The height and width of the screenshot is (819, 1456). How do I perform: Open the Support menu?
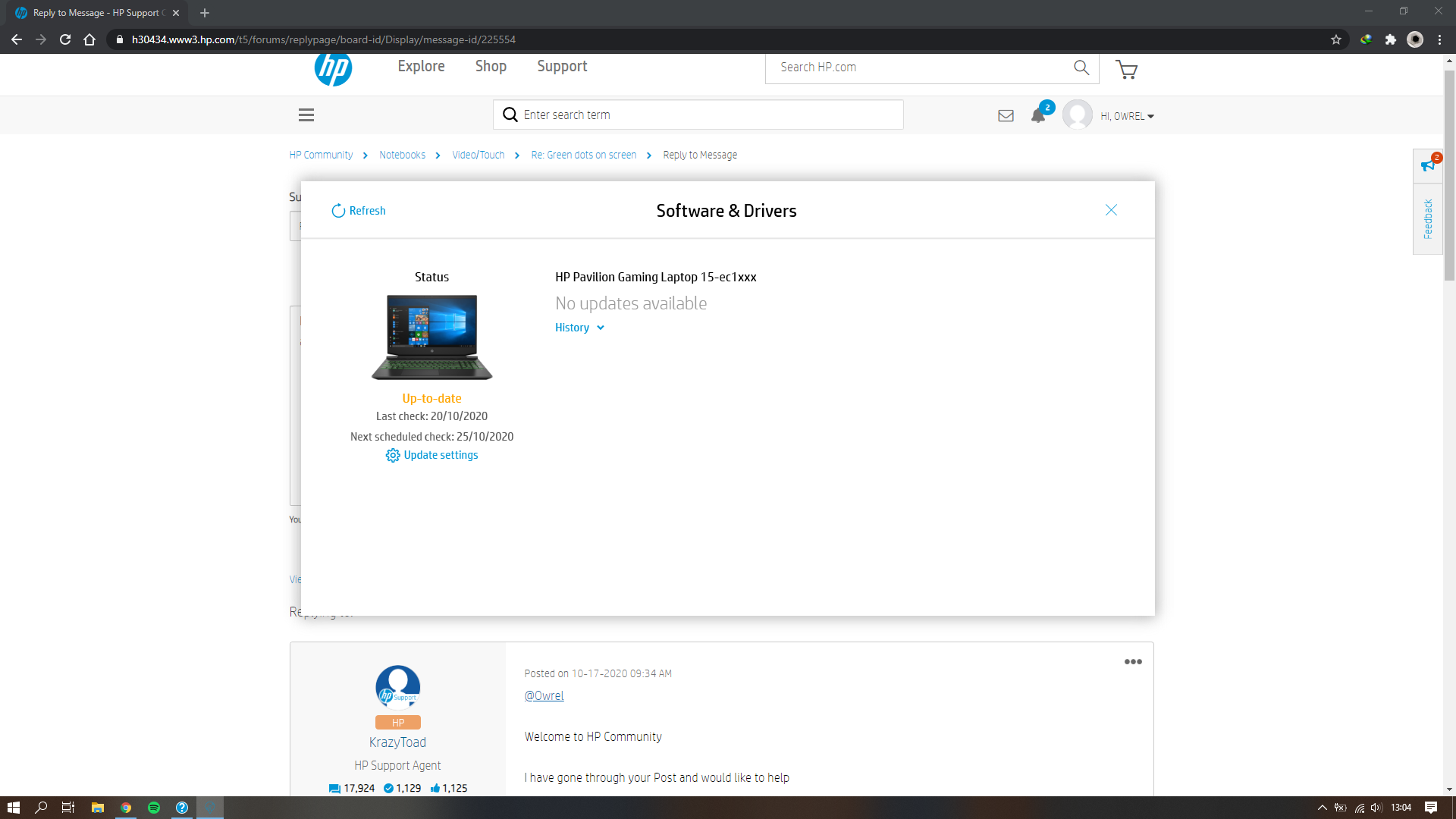pyautogui.click(x=562, y=67)
